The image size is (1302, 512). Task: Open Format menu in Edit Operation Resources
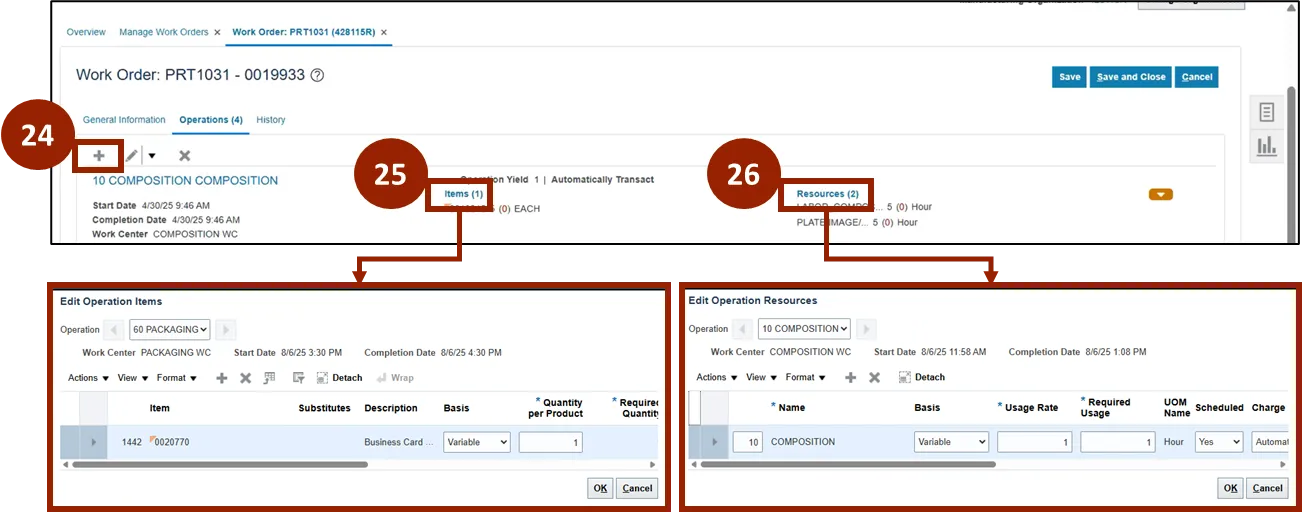tap(805, 377)
